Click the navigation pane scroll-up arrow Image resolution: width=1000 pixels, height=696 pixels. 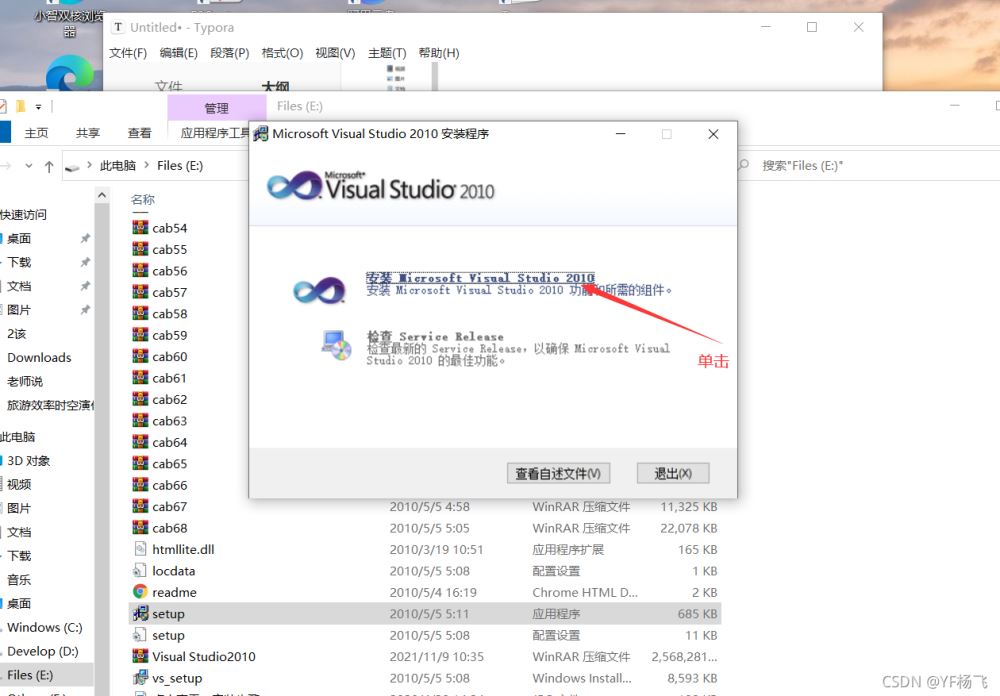coord(102,195)
